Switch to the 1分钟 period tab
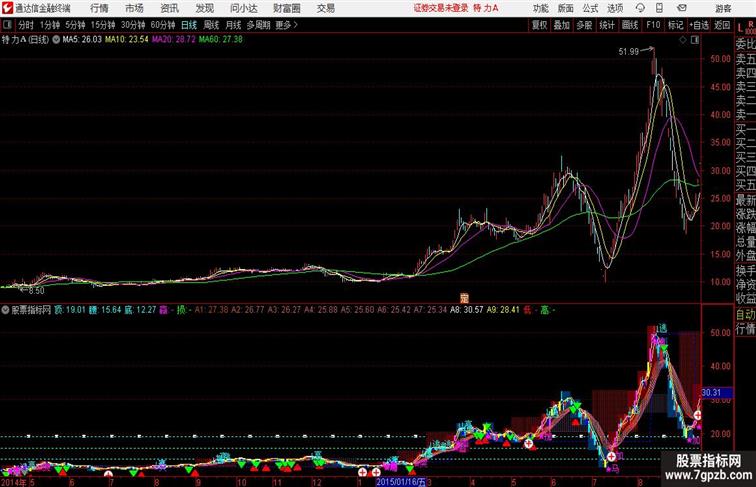756x487 pixels. (x=50, y=25)
